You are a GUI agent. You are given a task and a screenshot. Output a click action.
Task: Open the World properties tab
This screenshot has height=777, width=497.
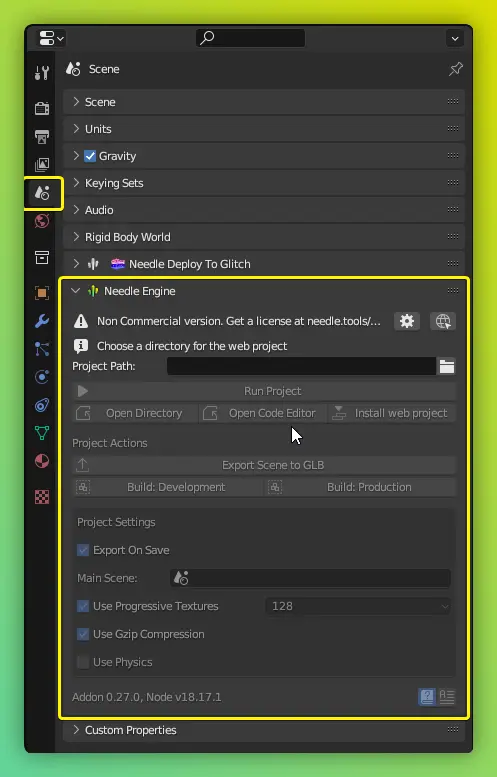point(42,221)
